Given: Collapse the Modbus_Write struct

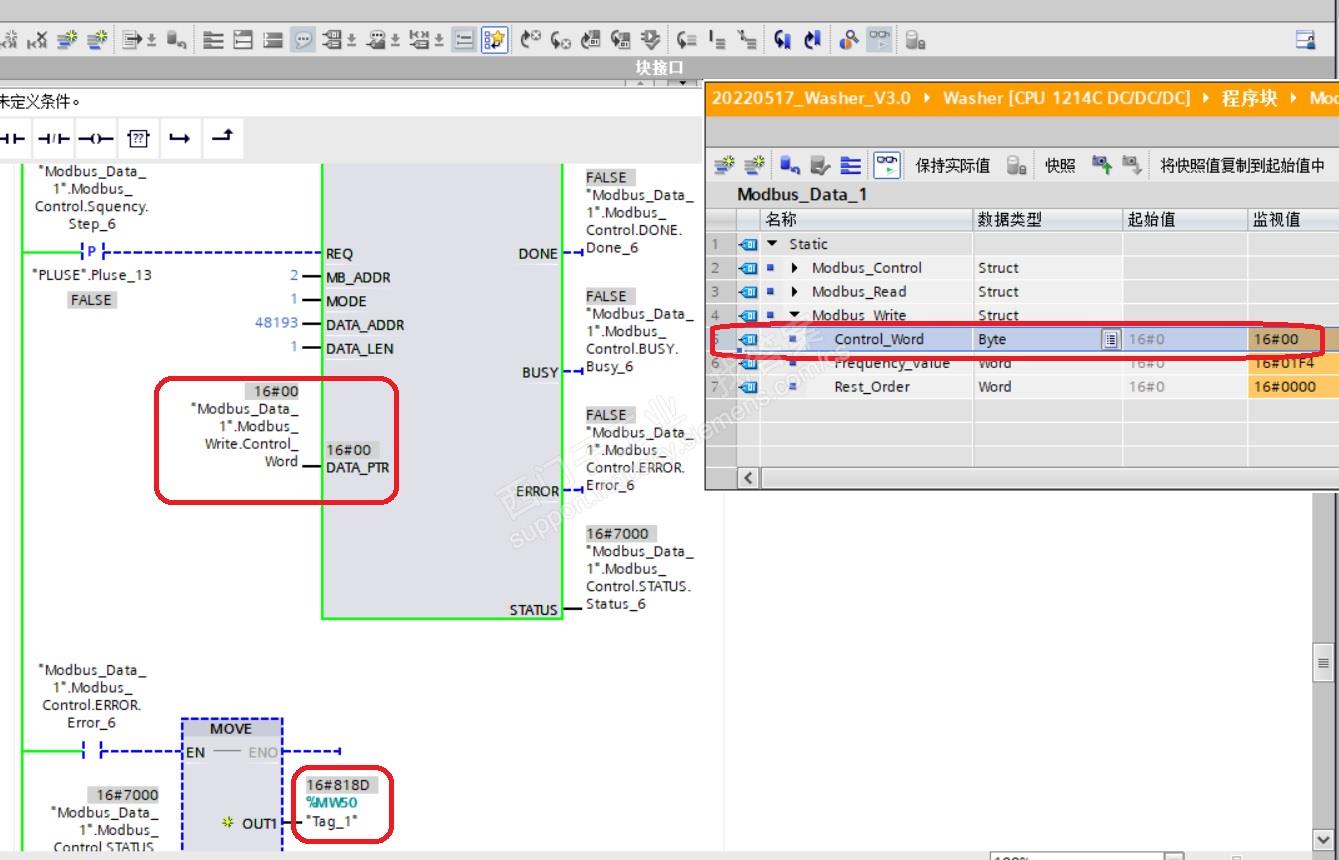Looking at the screenshot, I should (x=795, y=316).
